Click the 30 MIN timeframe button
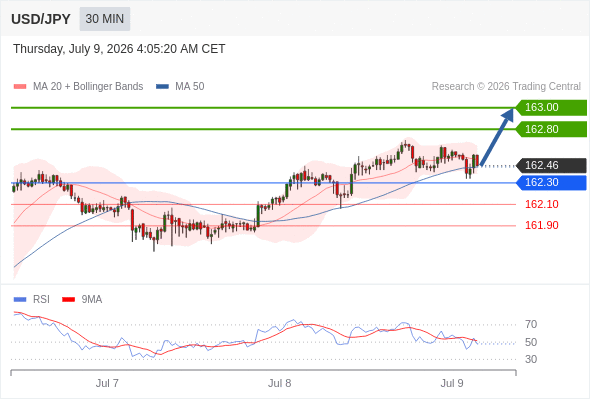 [105, 19]
